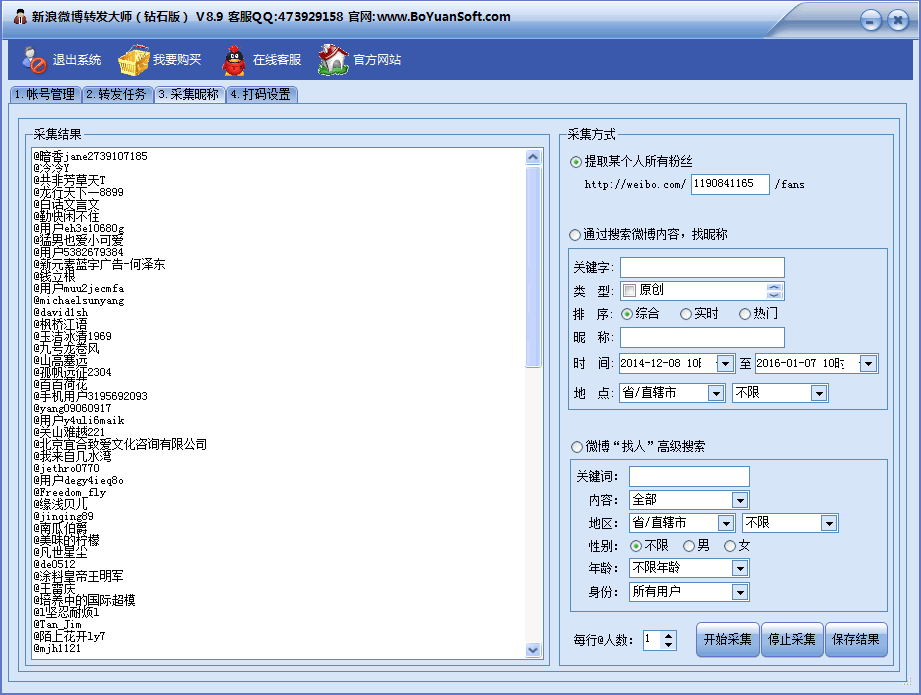
Task: Click 官方网站 toolbar label
Action: click(x=377, y=60)
